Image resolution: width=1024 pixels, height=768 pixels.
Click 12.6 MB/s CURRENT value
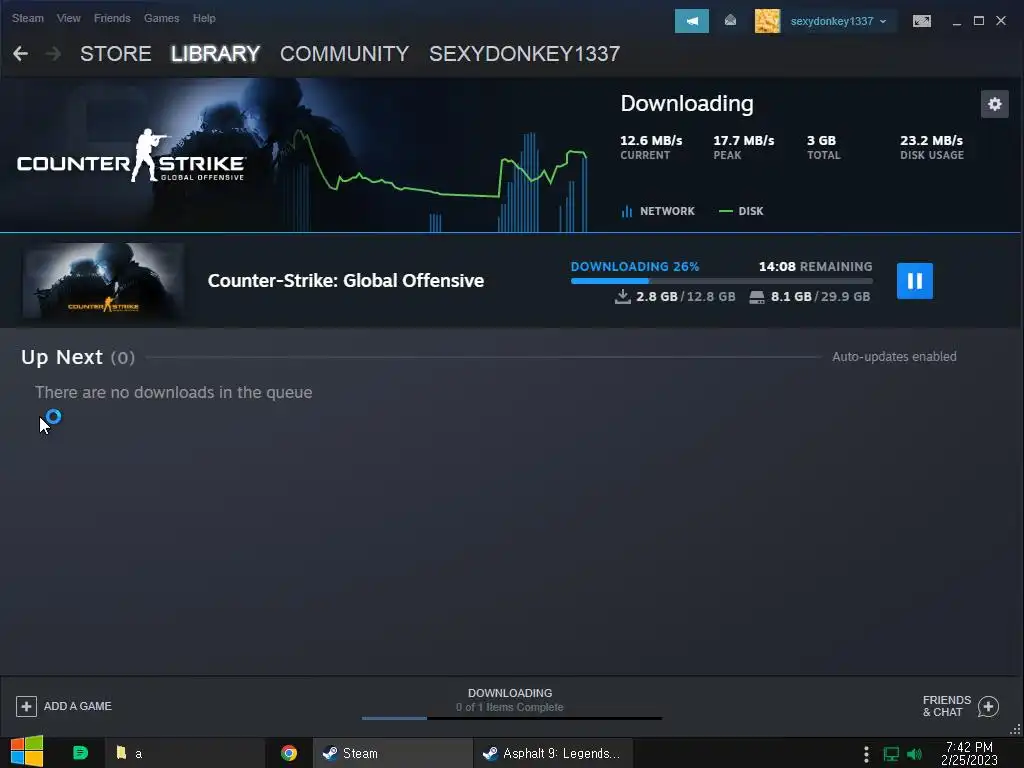pyautogui.click(x=651, y=140)
